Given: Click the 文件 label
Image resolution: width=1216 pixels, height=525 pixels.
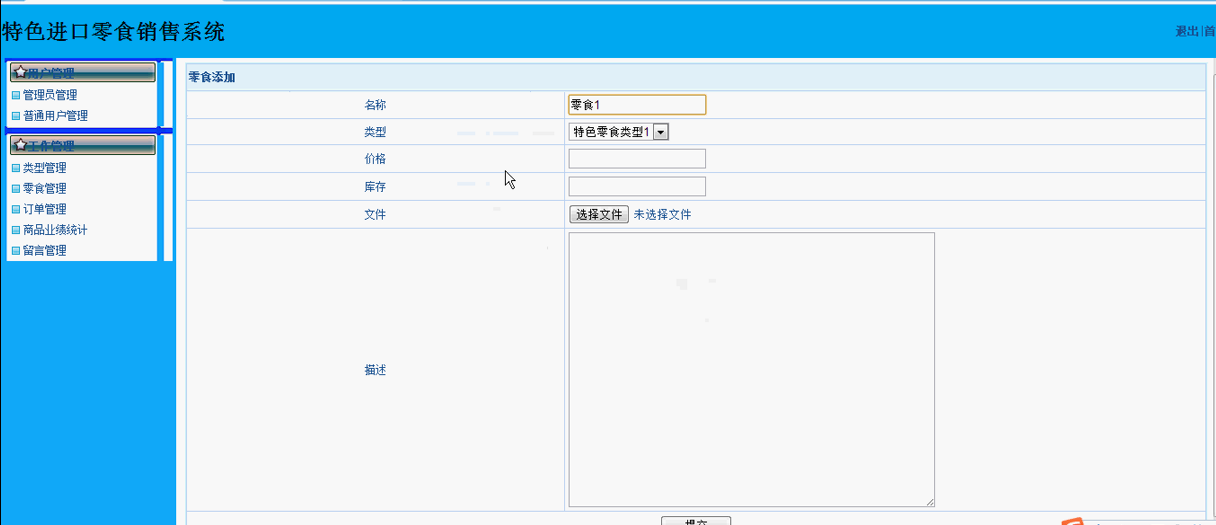Looking at the screenshot, I should [375, 215].
